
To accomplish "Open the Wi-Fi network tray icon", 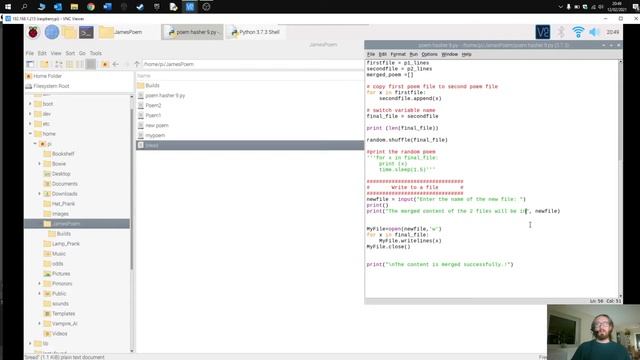I will click(578, 32).
